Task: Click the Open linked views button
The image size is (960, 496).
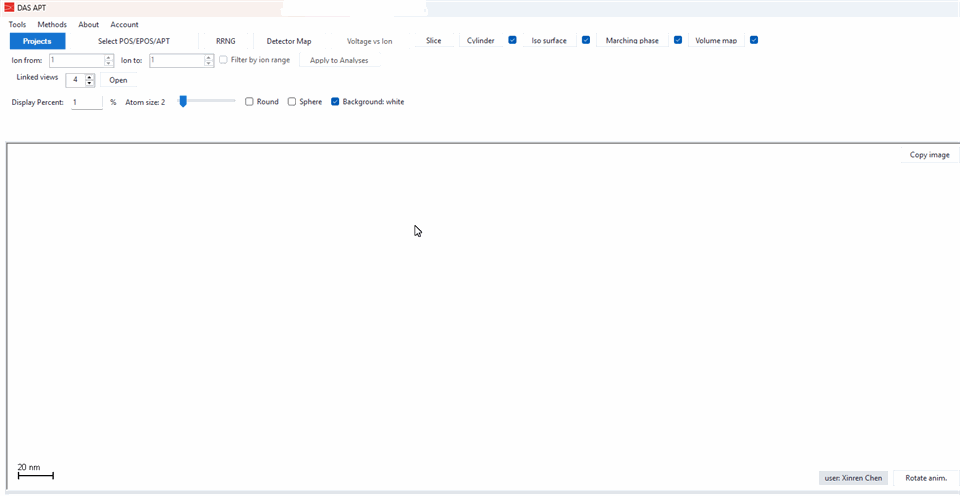Action: tap(118, 80)
